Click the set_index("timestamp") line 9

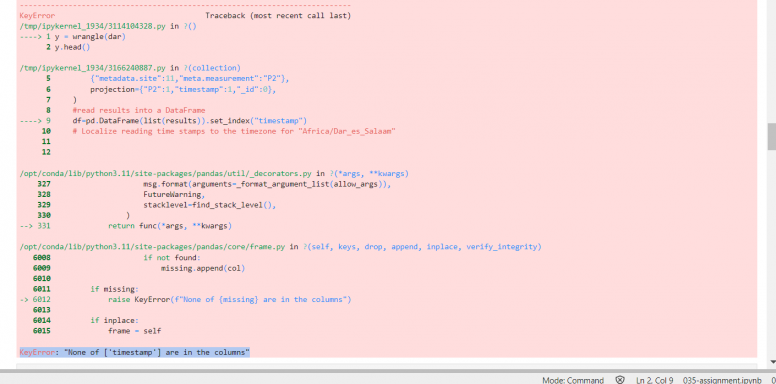190,121
